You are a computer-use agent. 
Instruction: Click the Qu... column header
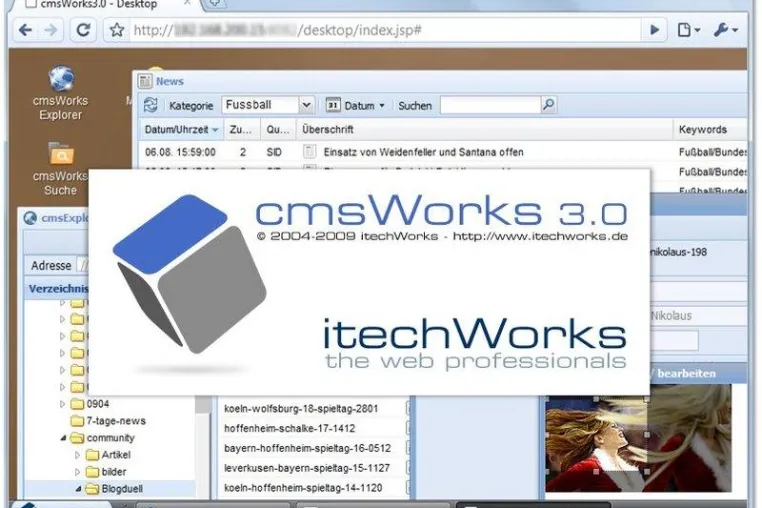278,130
